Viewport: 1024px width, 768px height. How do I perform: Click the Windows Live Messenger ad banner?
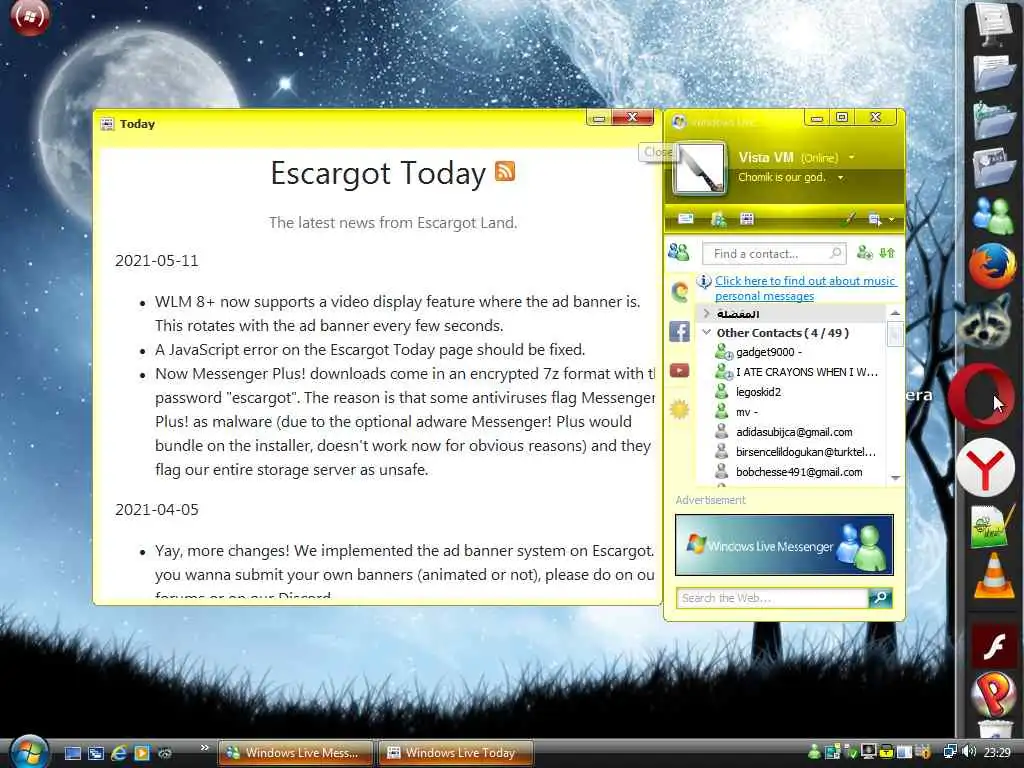click(784, 545)
